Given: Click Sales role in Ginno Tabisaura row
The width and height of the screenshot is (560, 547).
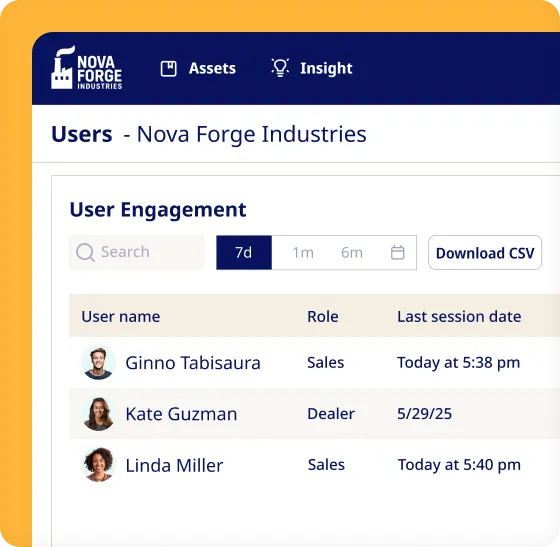Looking at the screenshot, I should (326, 362).
